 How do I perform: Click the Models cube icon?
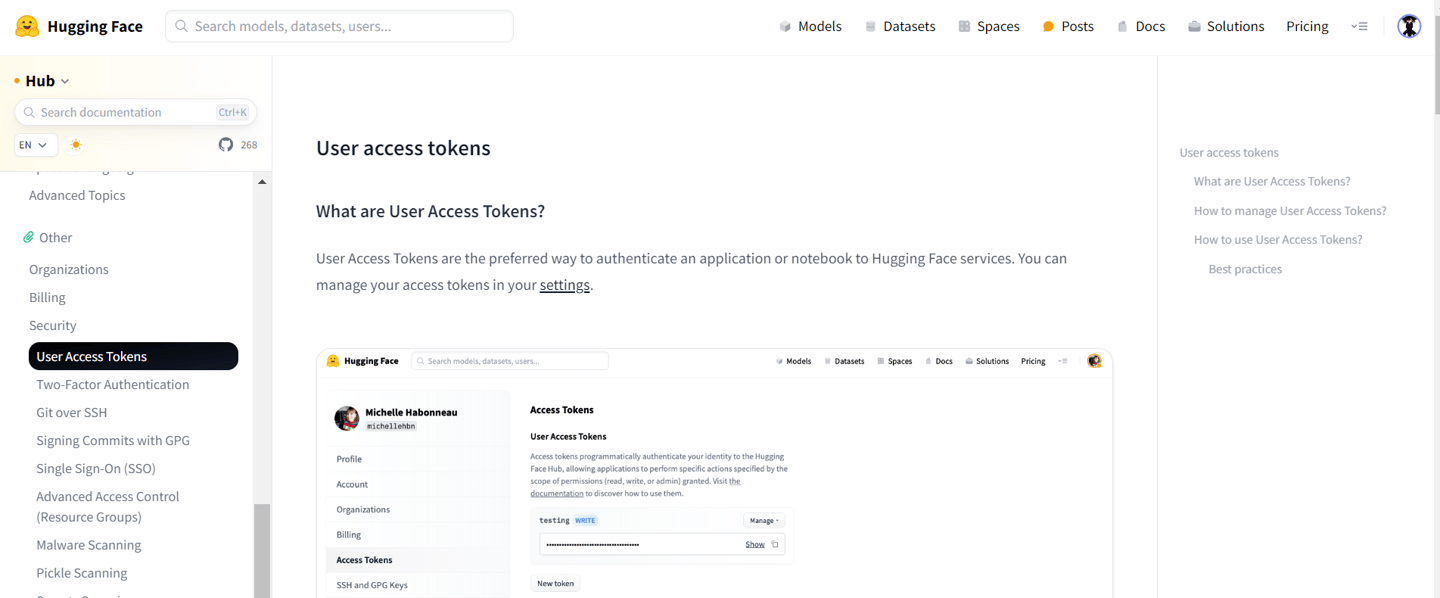coord(785,27)
